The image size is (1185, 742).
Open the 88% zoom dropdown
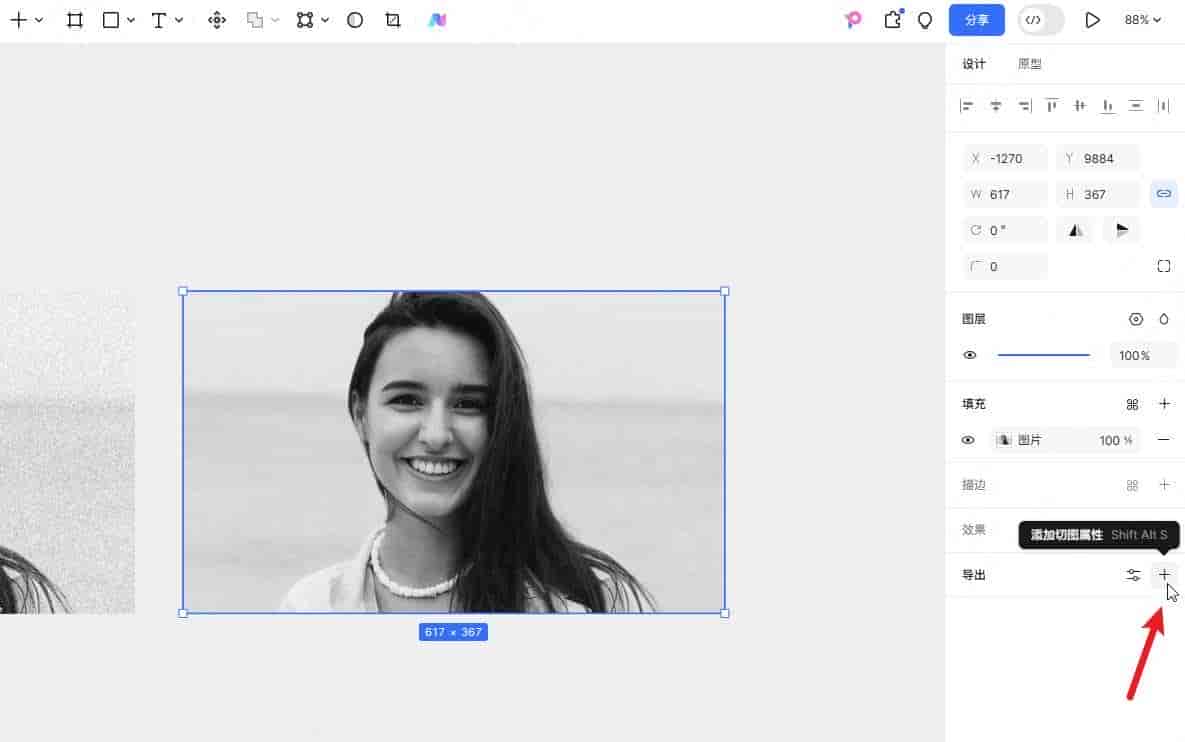pyautogui.click(x=1142, y=20)
